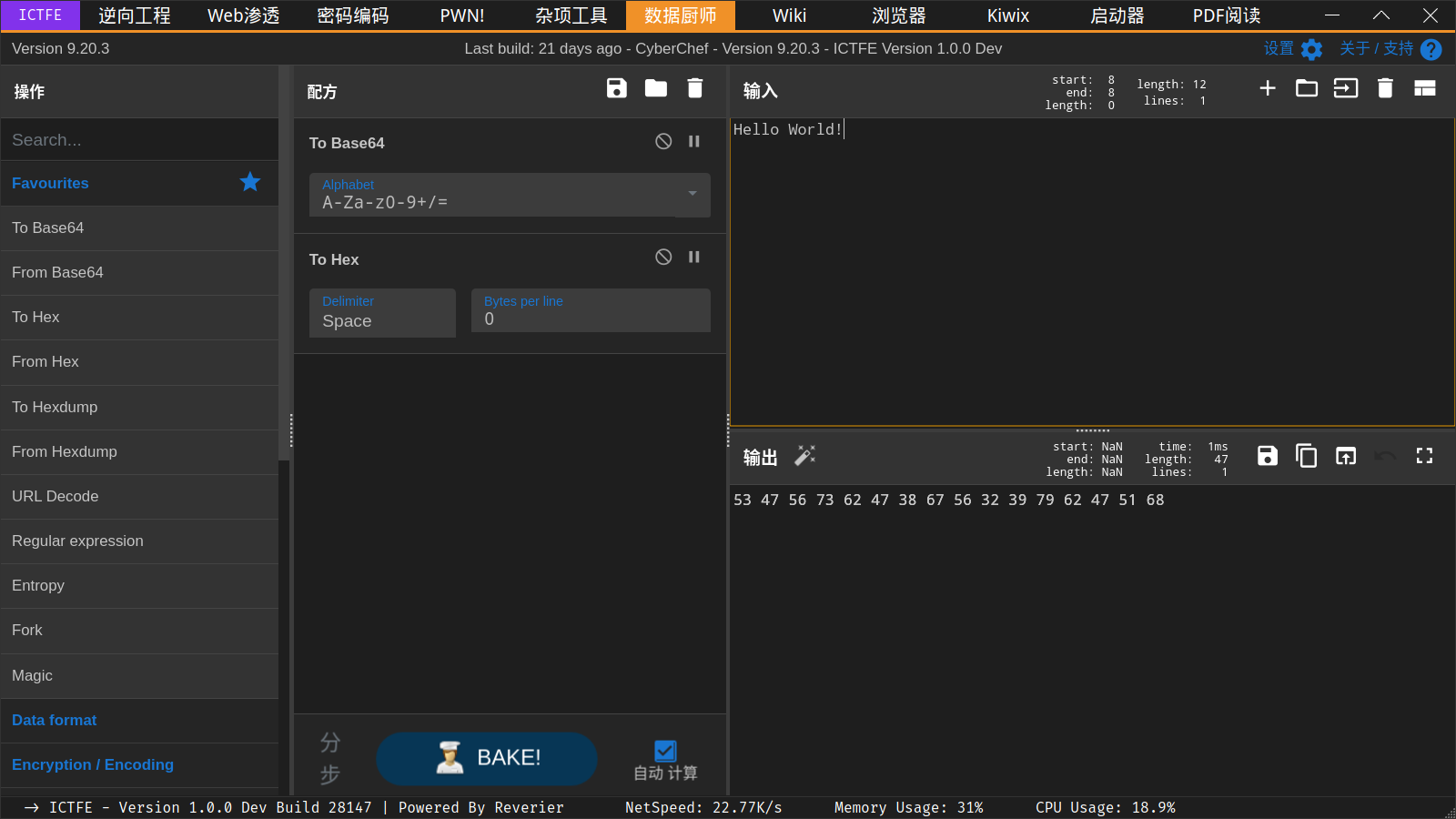
Task: Save output to file
Action: [x=1268, y=456]
